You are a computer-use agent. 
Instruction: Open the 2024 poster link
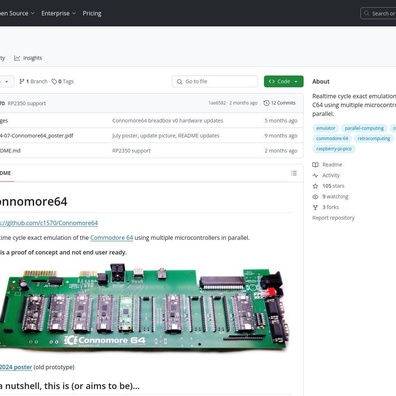point(16,367)
